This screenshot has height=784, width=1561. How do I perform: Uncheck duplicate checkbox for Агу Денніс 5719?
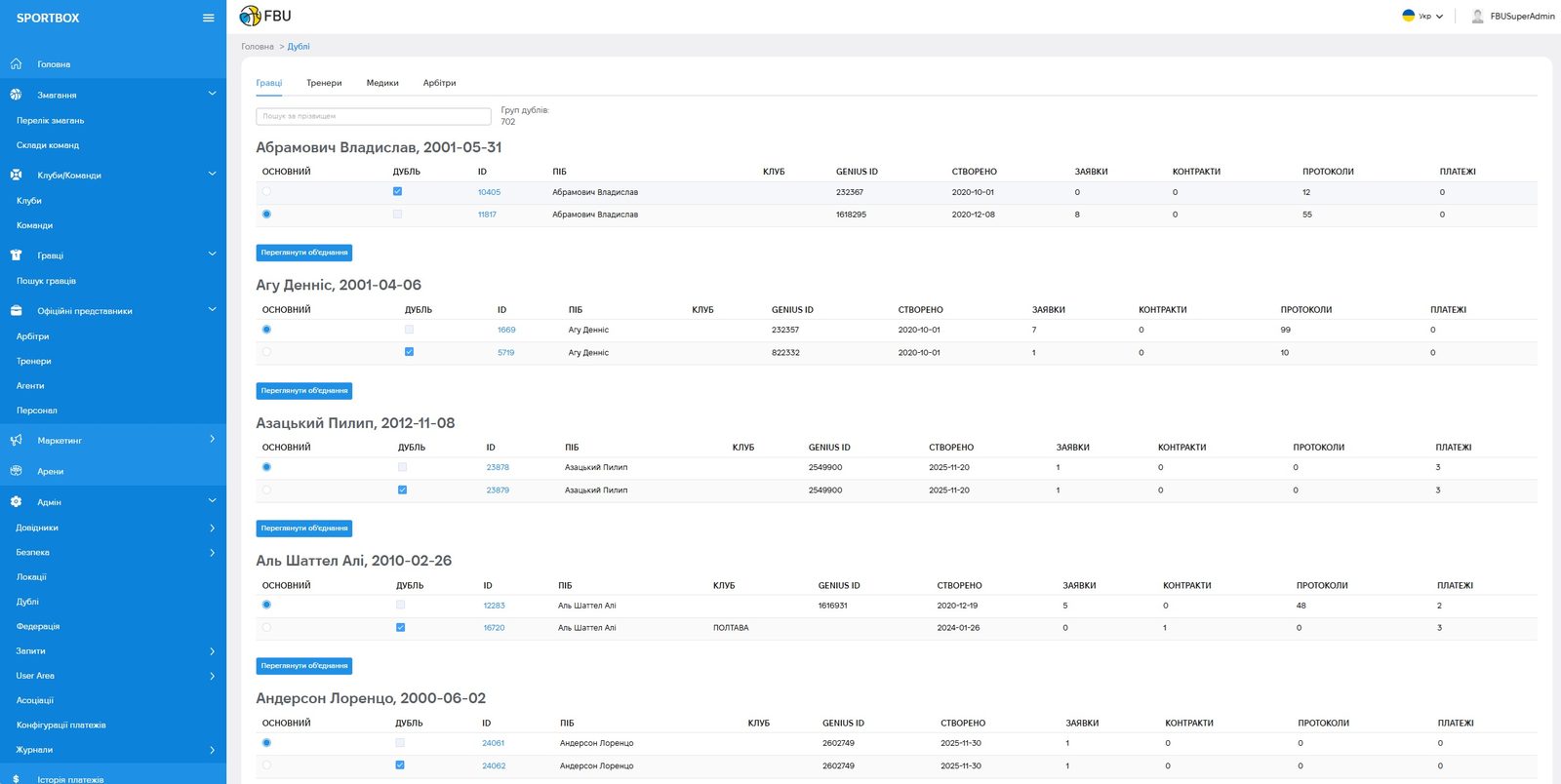(409, 352)
